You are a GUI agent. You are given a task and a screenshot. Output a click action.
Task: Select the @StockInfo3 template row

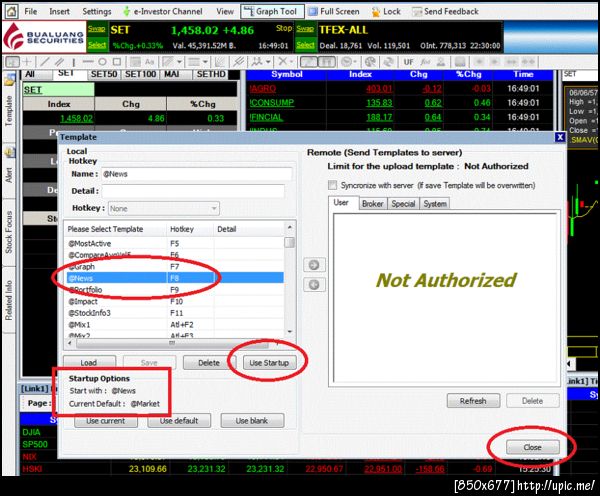[174, 313]
